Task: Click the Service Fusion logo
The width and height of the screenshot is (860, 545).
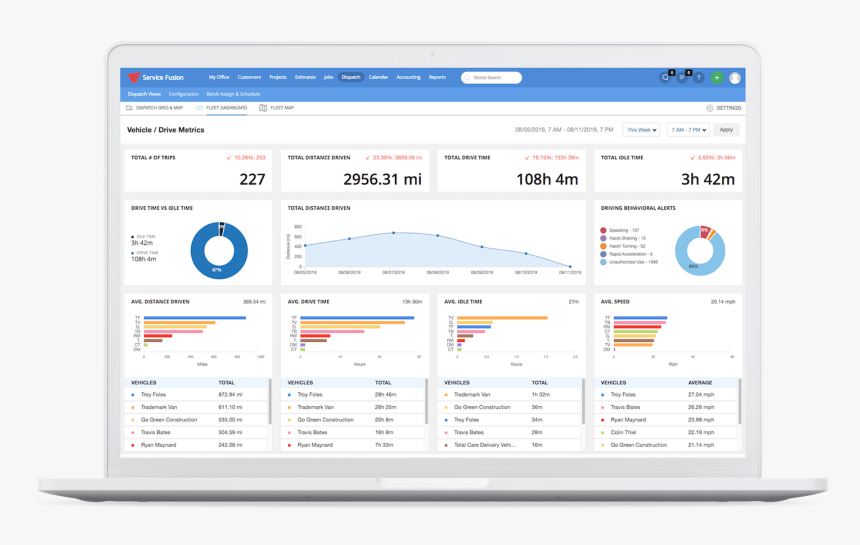Action: pyautogui.click(x=155, y=77)
